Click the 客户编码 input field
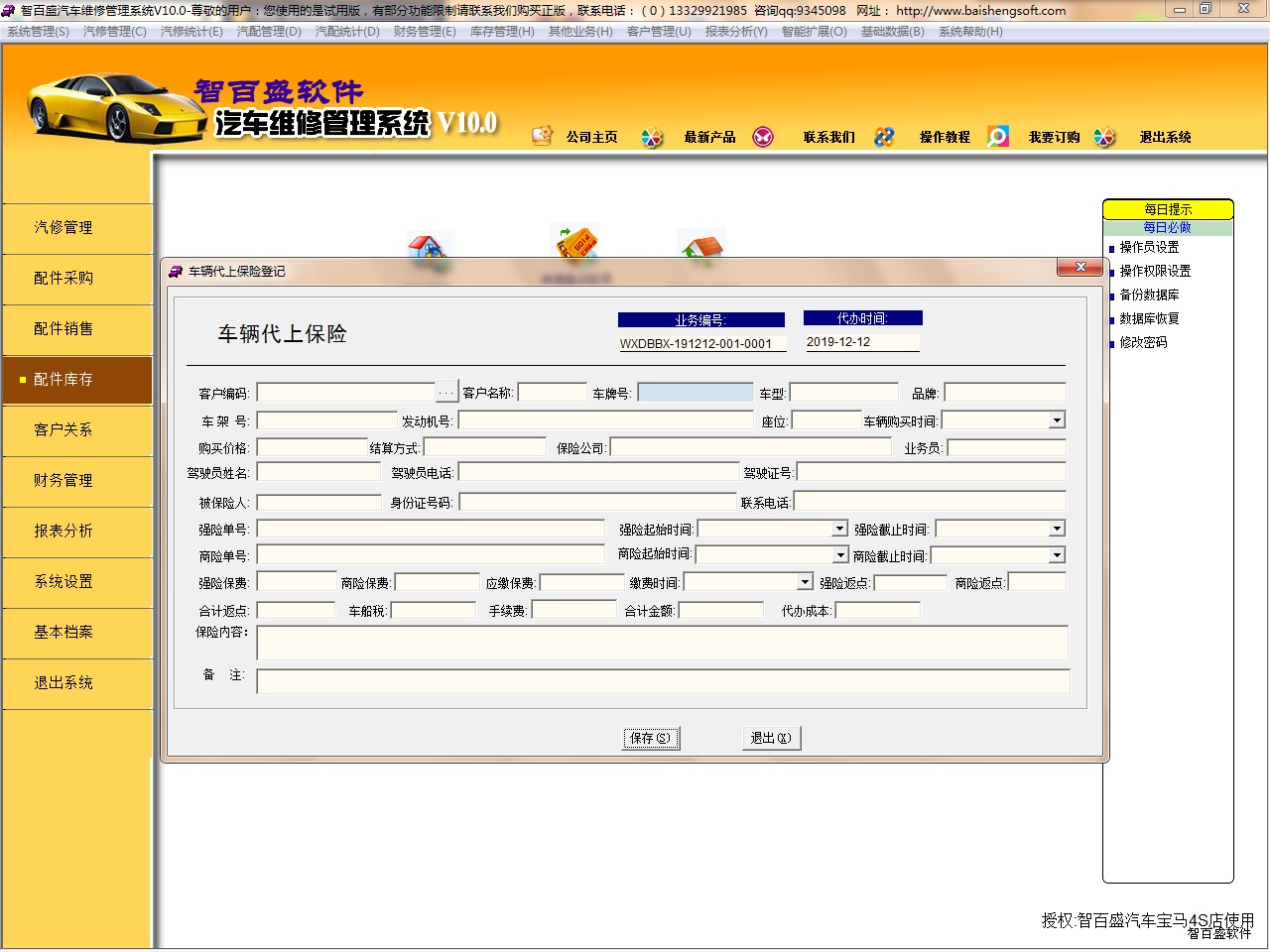The height and width of the screenshot is (952, 1270). click(x=346, y=393)
